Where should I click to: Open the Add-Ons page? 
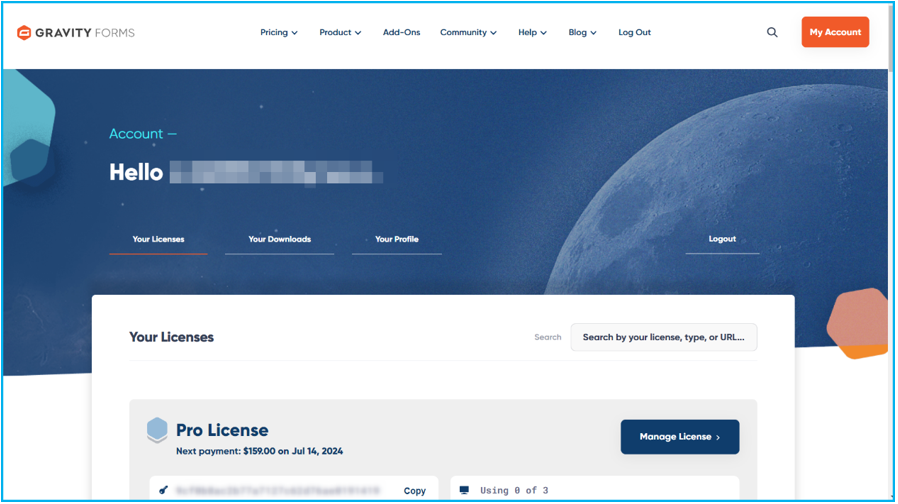401,32
